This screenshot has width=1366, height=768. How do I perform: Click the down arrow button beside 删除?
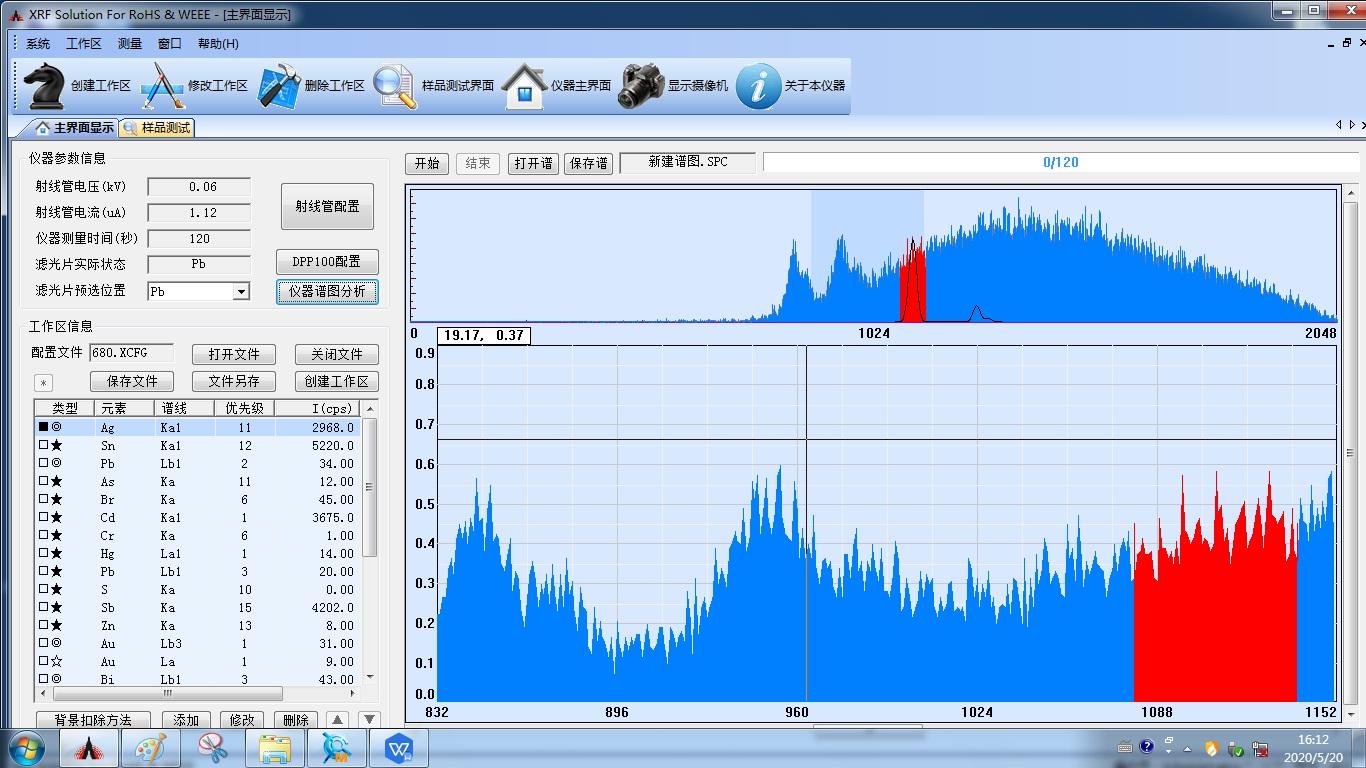coord(369,720)
